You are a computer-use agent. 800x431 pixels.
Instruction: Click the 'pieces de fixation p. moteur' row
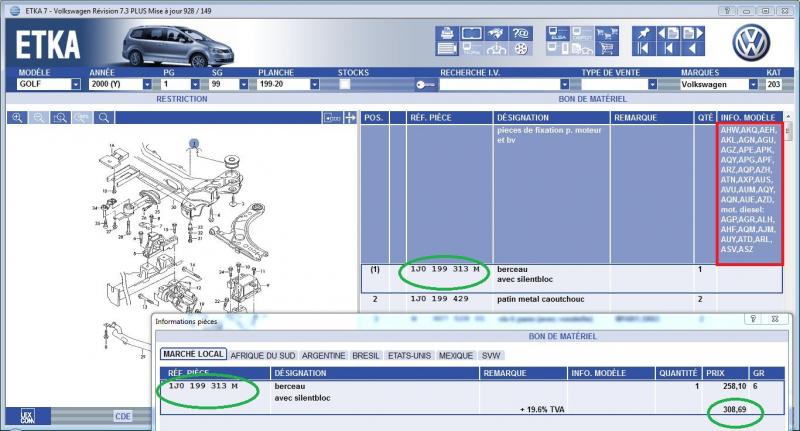tap(571, 194)
